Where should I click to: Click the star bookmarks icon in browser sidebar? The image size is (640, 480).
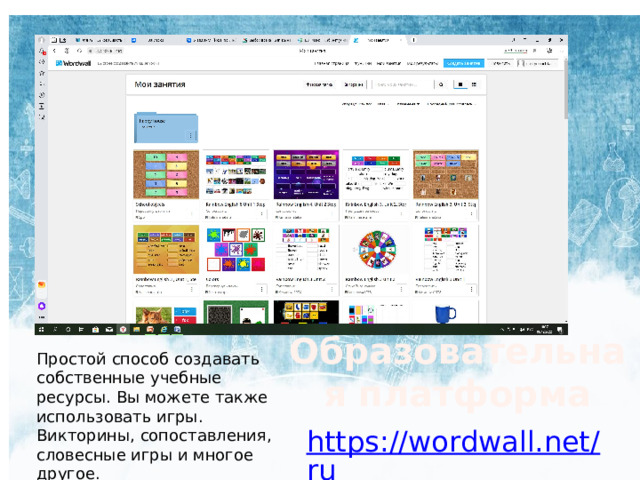point(42,73)
